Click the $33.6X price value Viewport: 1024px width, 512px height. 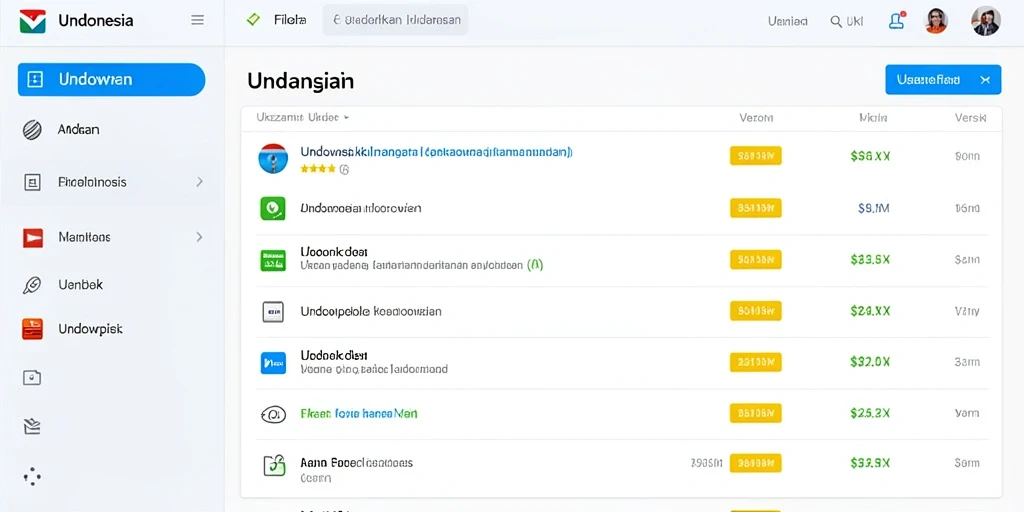(x=870, y=259)
